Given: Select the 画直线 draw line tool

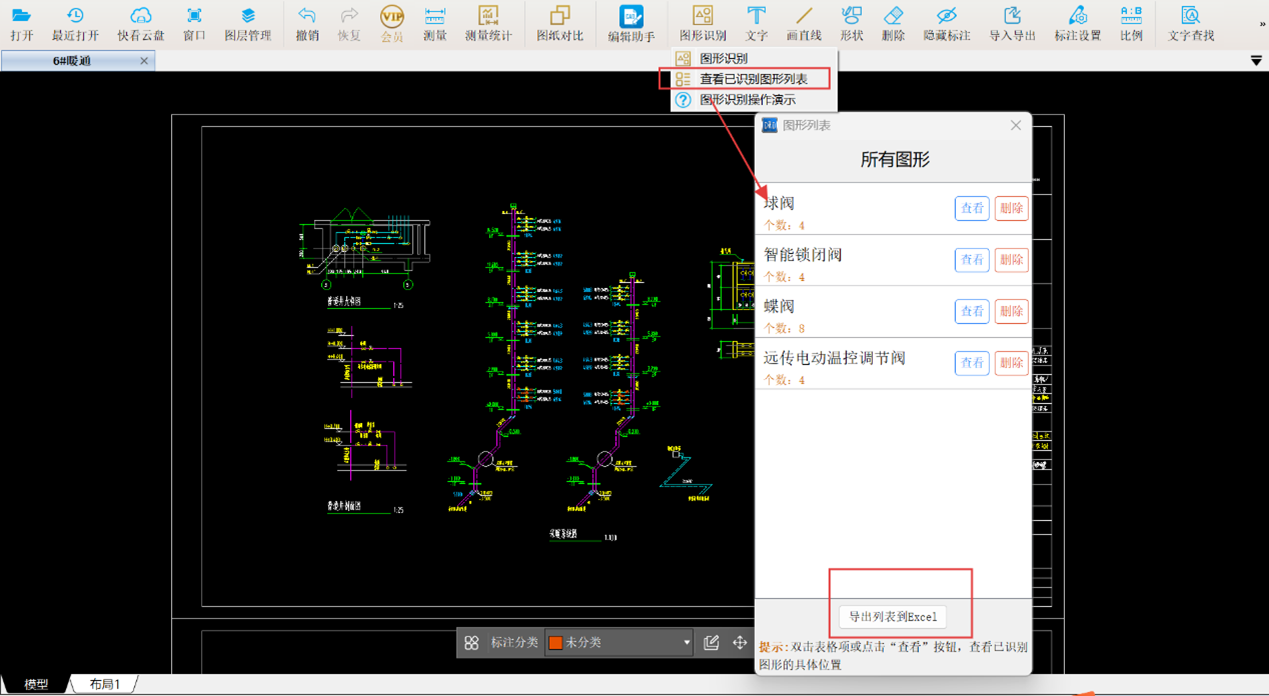Looking at the screenshot, I should tap(803, 23).
